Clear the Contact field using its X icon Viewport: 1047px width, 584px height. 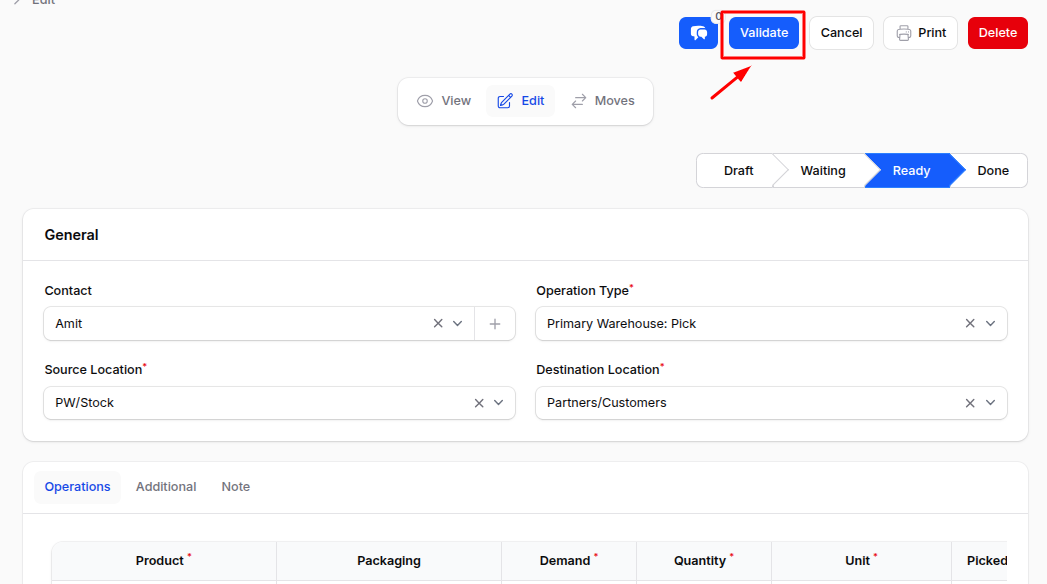tap(437, 323)
